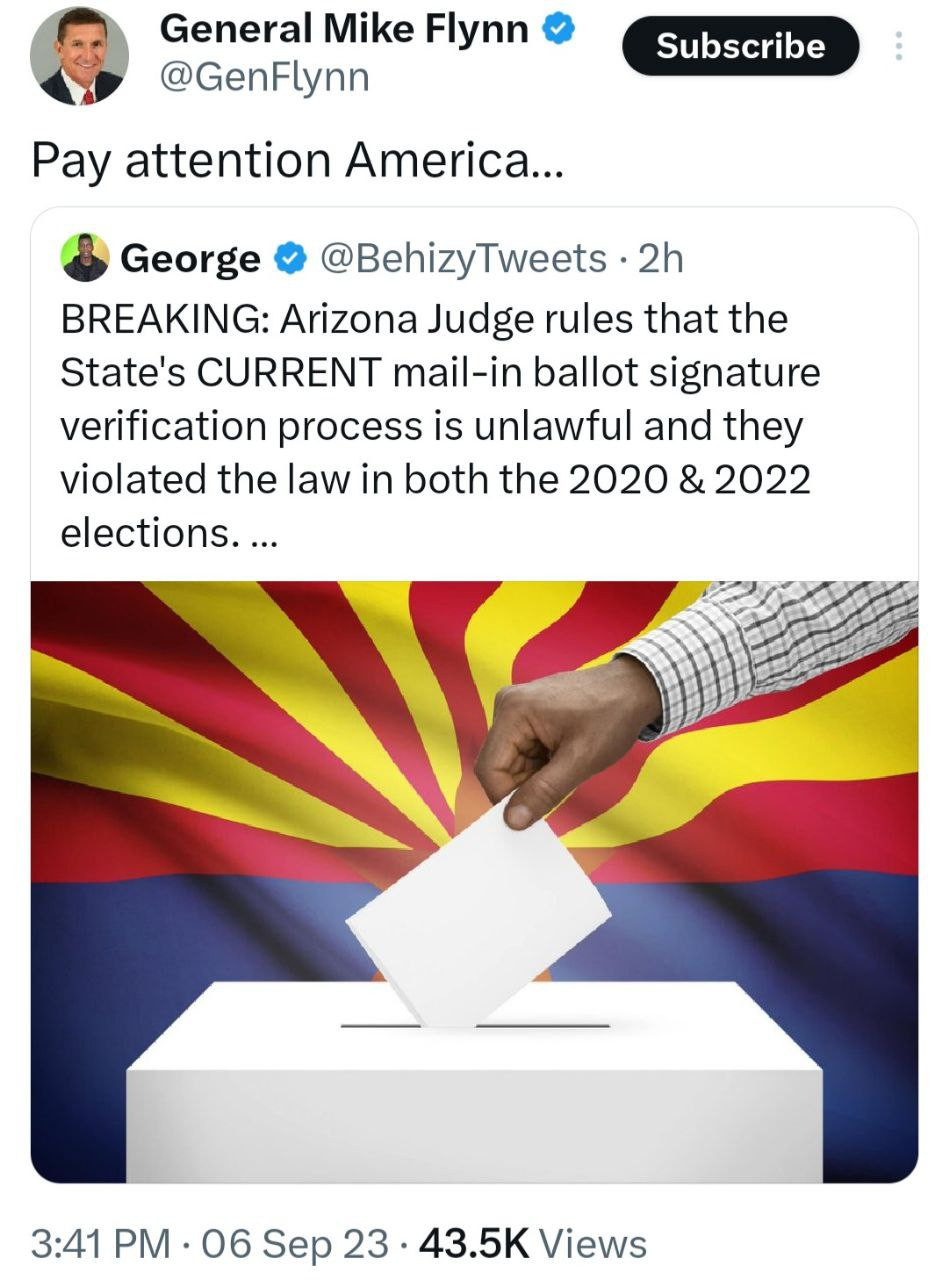Click the verified checkmark next to George
The width and height of the screenshot is (948, 1280).
click(290, 259)
